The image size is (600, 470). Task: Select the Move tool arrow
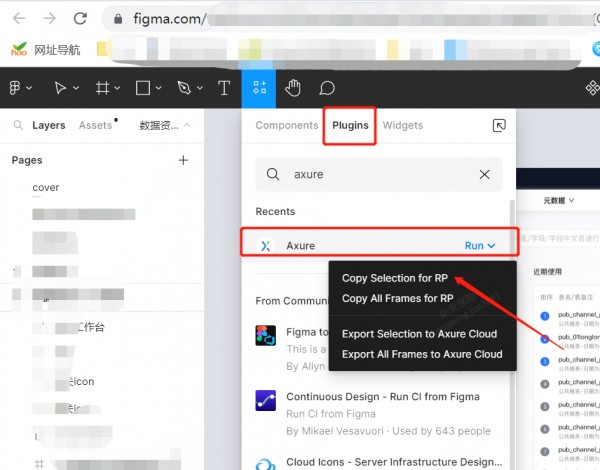pyautogui.click(x=60, y=88)
